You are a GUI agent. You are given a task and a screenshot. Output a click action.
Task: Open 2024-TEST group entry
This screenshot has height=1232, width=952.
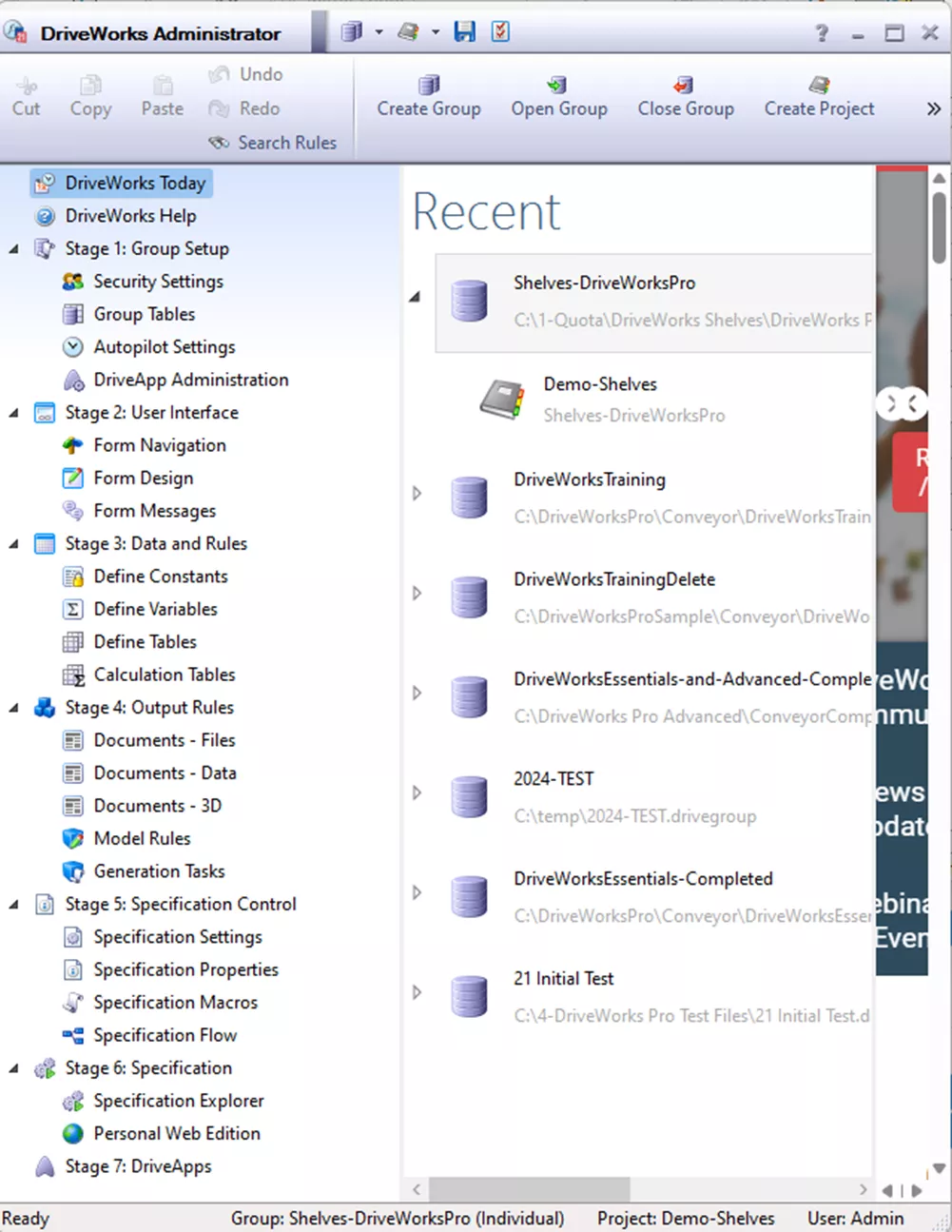(x=654, y=797)
